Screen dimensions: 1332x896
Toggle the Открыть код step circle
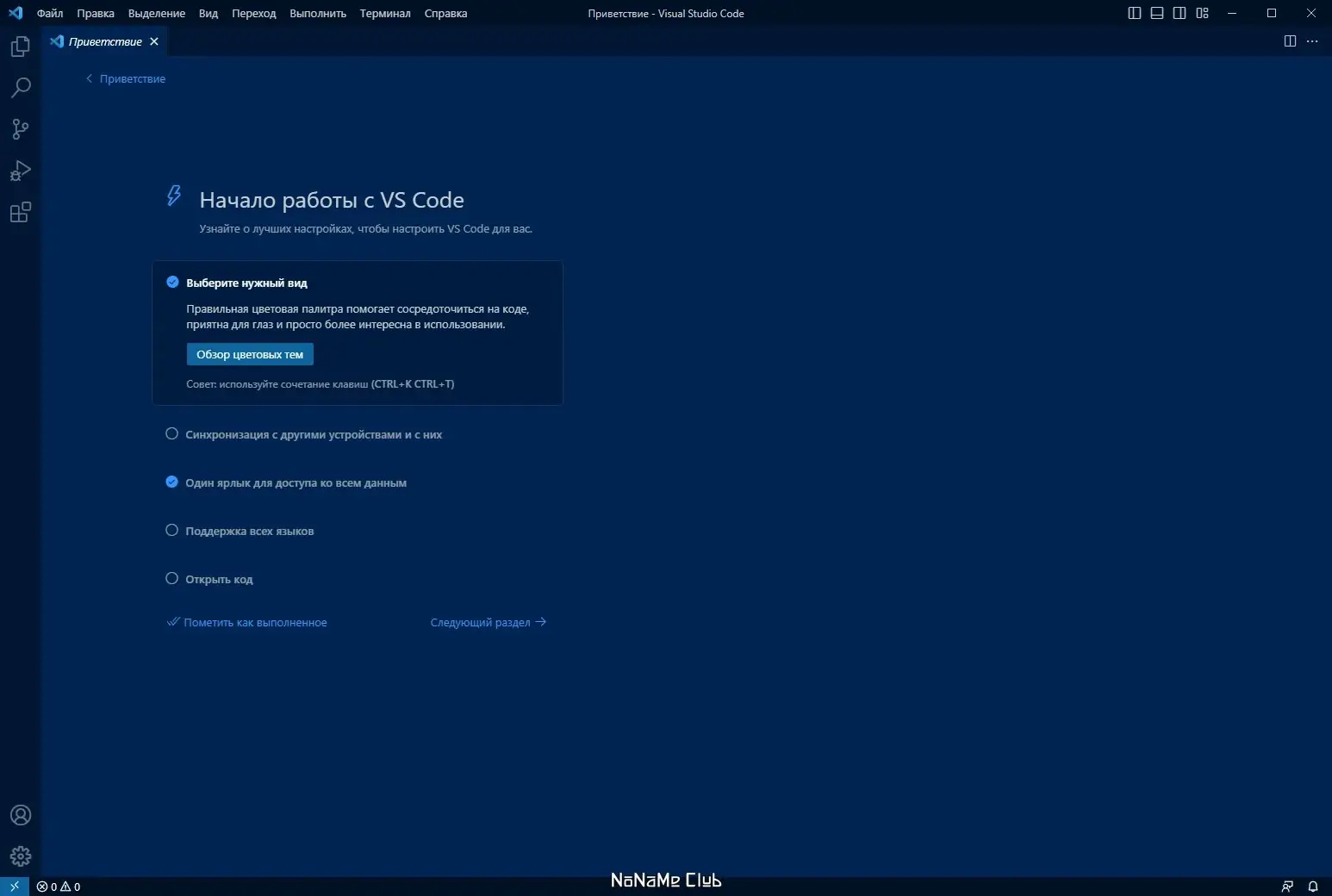coord(171,578)
